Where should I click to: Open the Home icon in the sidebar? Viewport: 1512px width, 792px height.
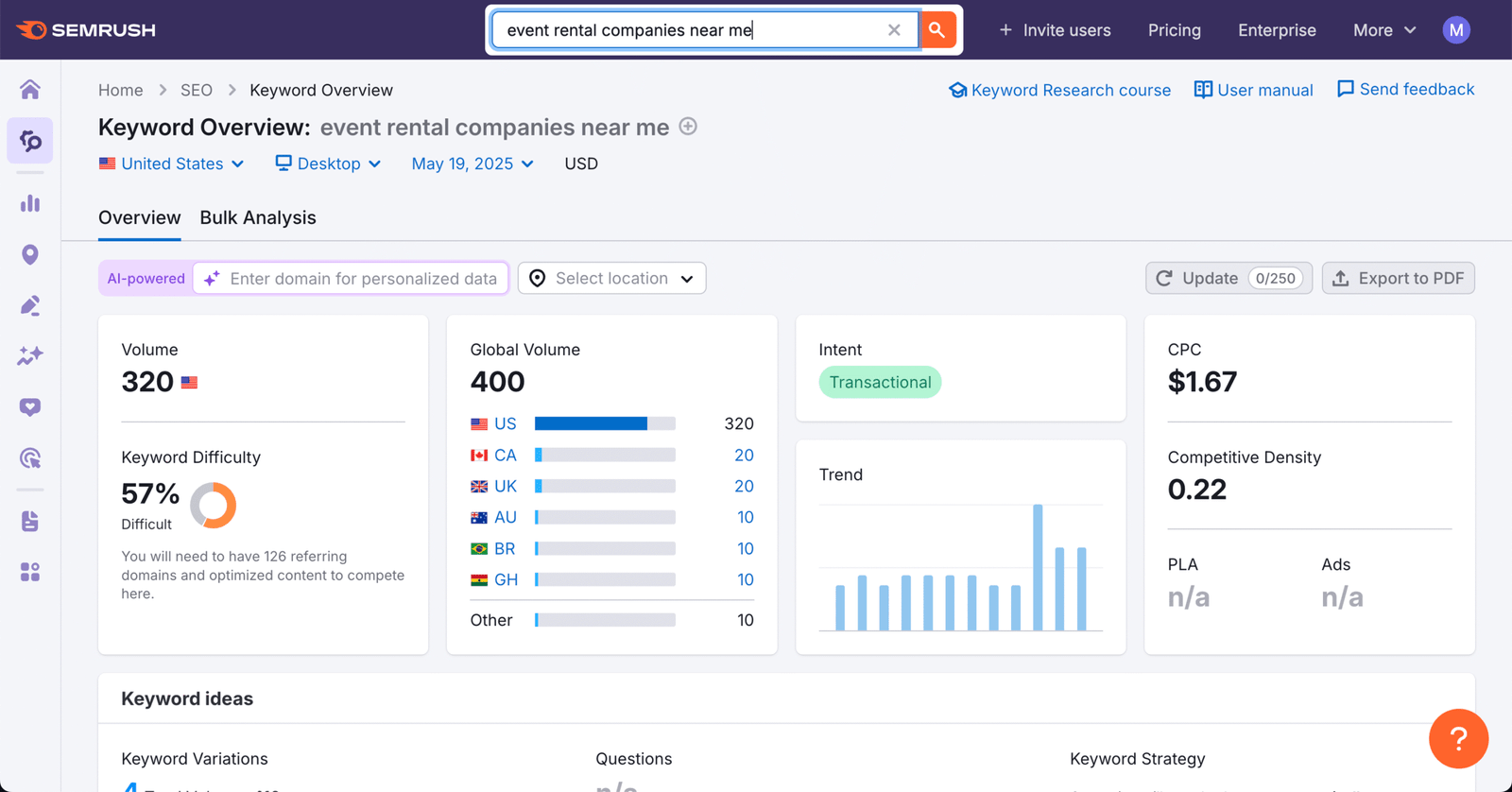(30, 90)
